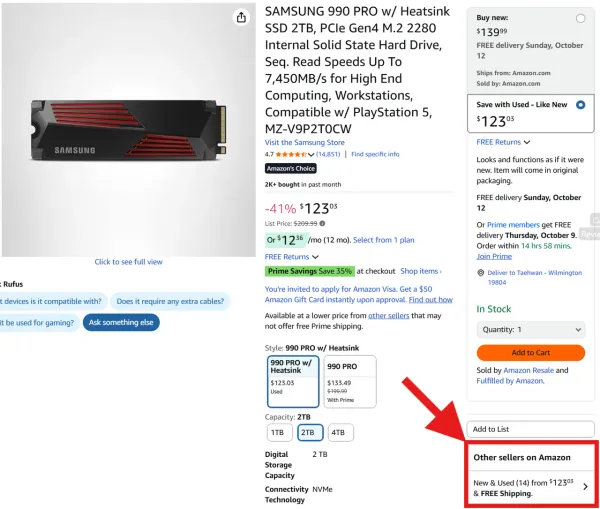Image resolution: width=600 pixels, height=509 pixels.
Task: Open the Visit the Samsung Store link
Action: pyautogui.click(x=307, y=142)
